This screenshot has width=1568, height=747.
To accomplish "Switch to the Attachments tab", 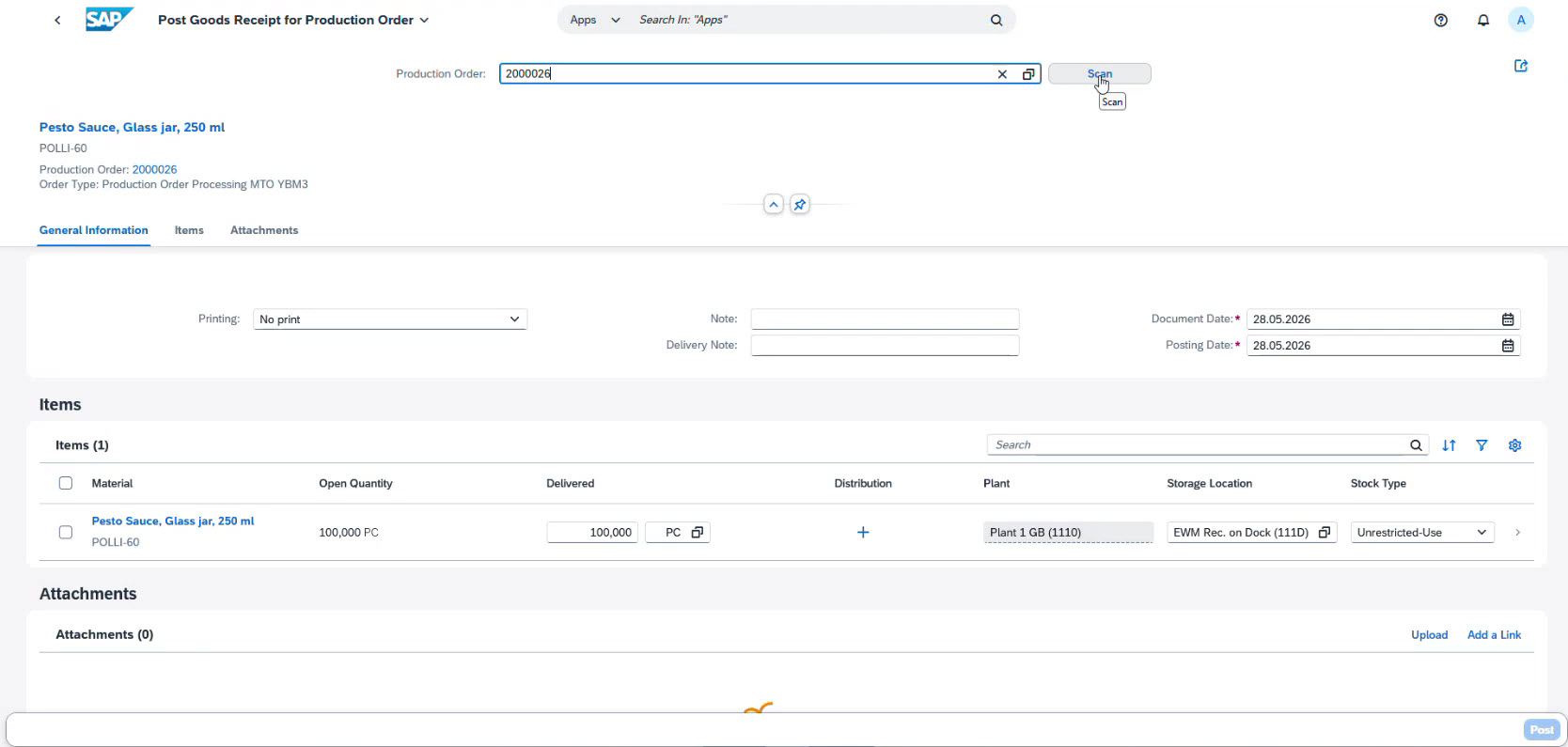I will click(264, 230).
